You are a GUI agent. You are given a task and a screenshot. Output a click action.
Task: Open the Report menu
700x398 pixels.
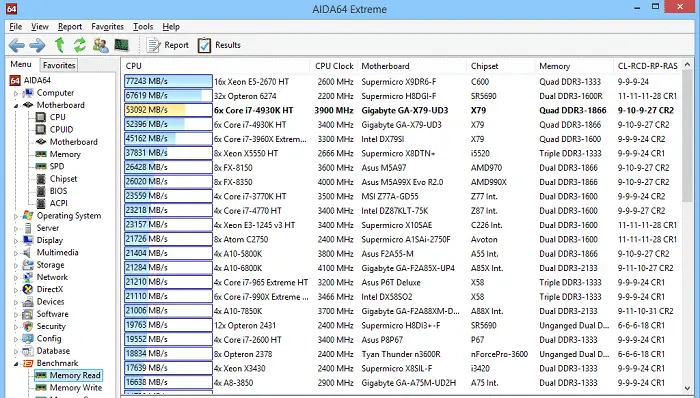(x=70, y=27)
